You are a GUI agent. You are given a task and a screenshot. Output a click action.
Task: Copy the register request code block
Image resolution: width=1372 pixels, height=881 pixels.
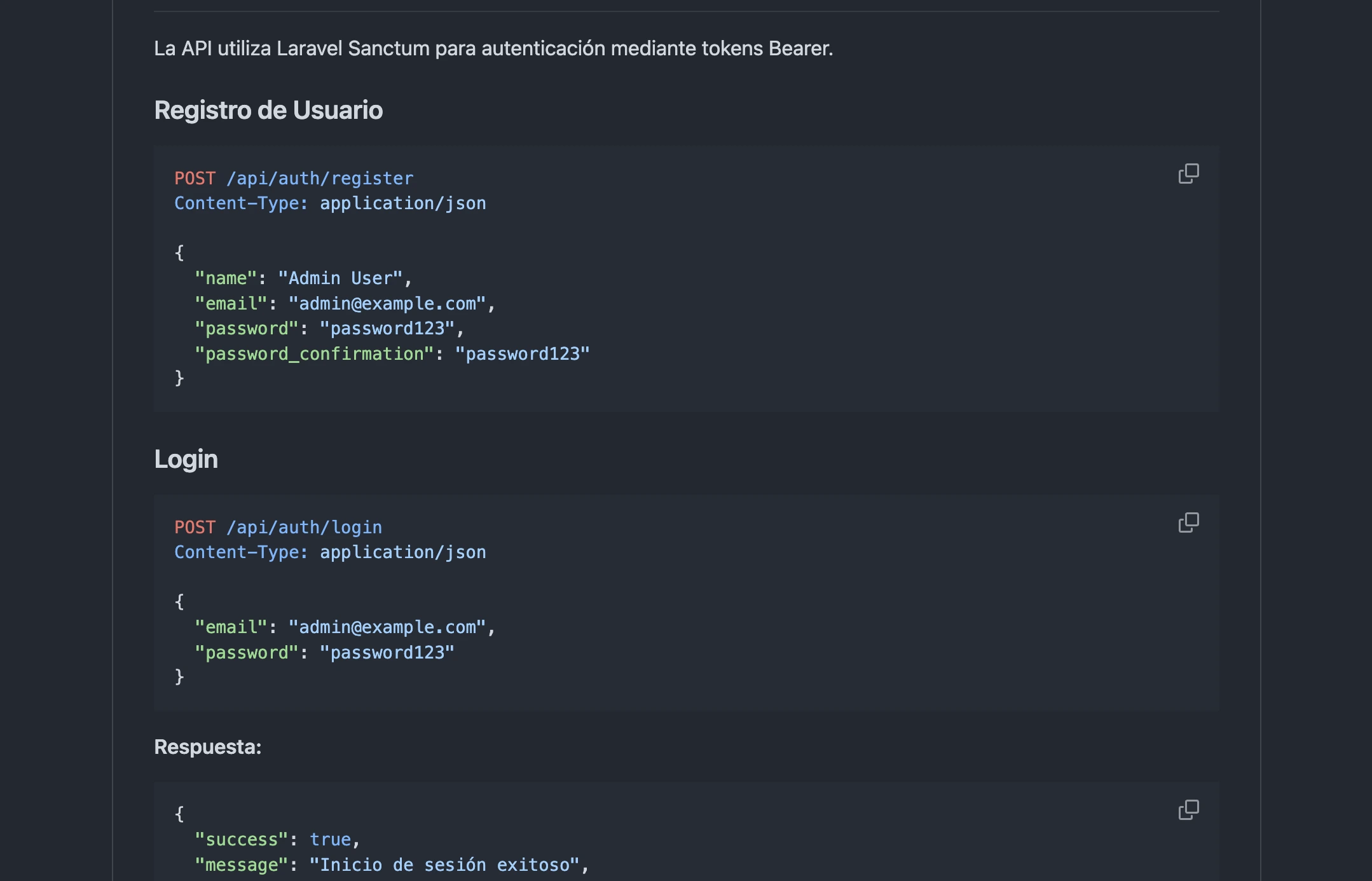tap(1188, 174)
